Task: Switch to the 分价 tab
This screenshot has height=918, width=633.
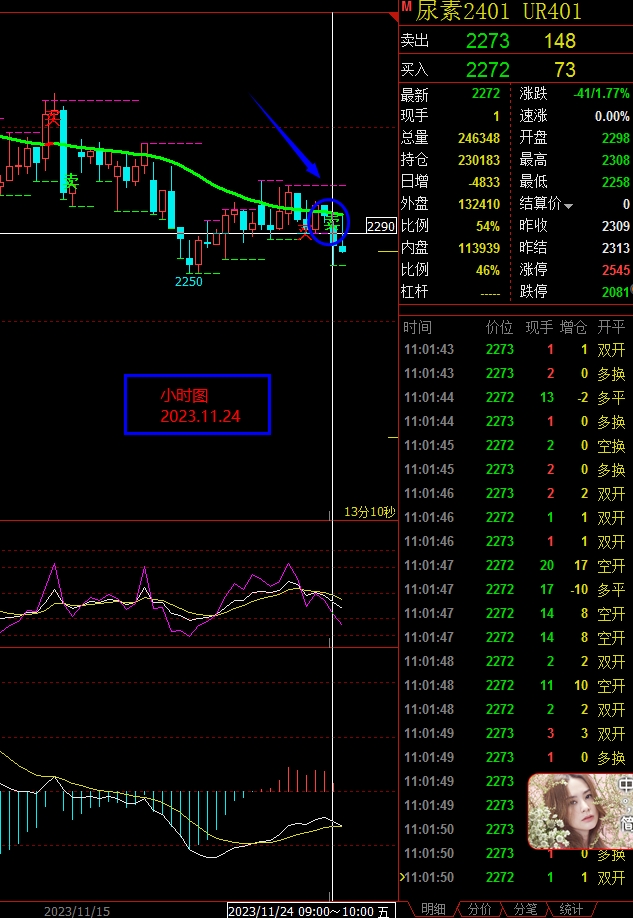Action: [x=479, y=909]
